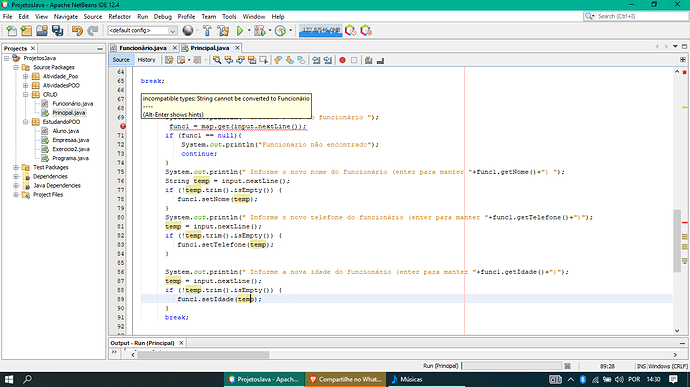
Task: Open the Tools menu
Action: coord(229,16)
